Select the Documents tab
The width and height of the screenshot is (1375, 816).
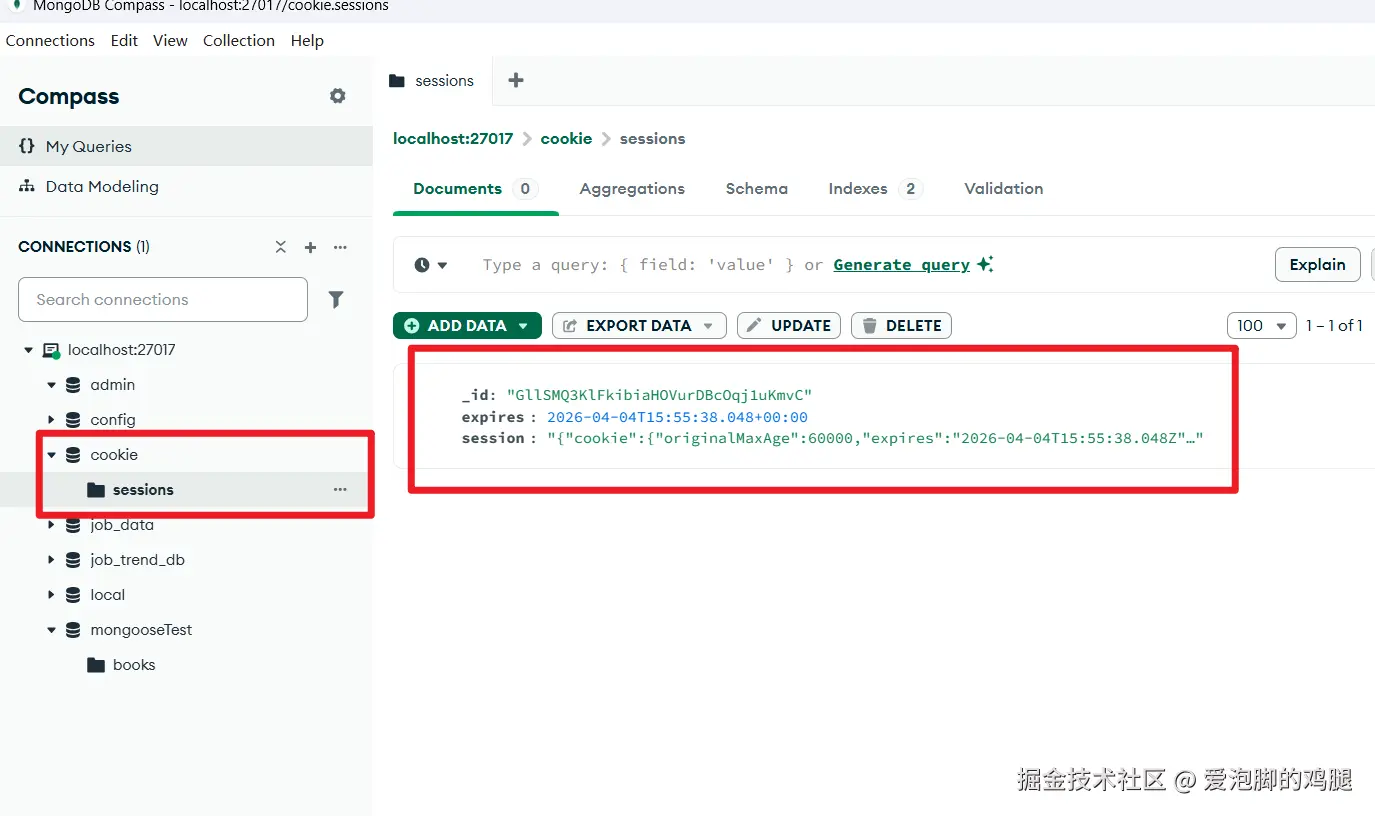coord(475,189)
